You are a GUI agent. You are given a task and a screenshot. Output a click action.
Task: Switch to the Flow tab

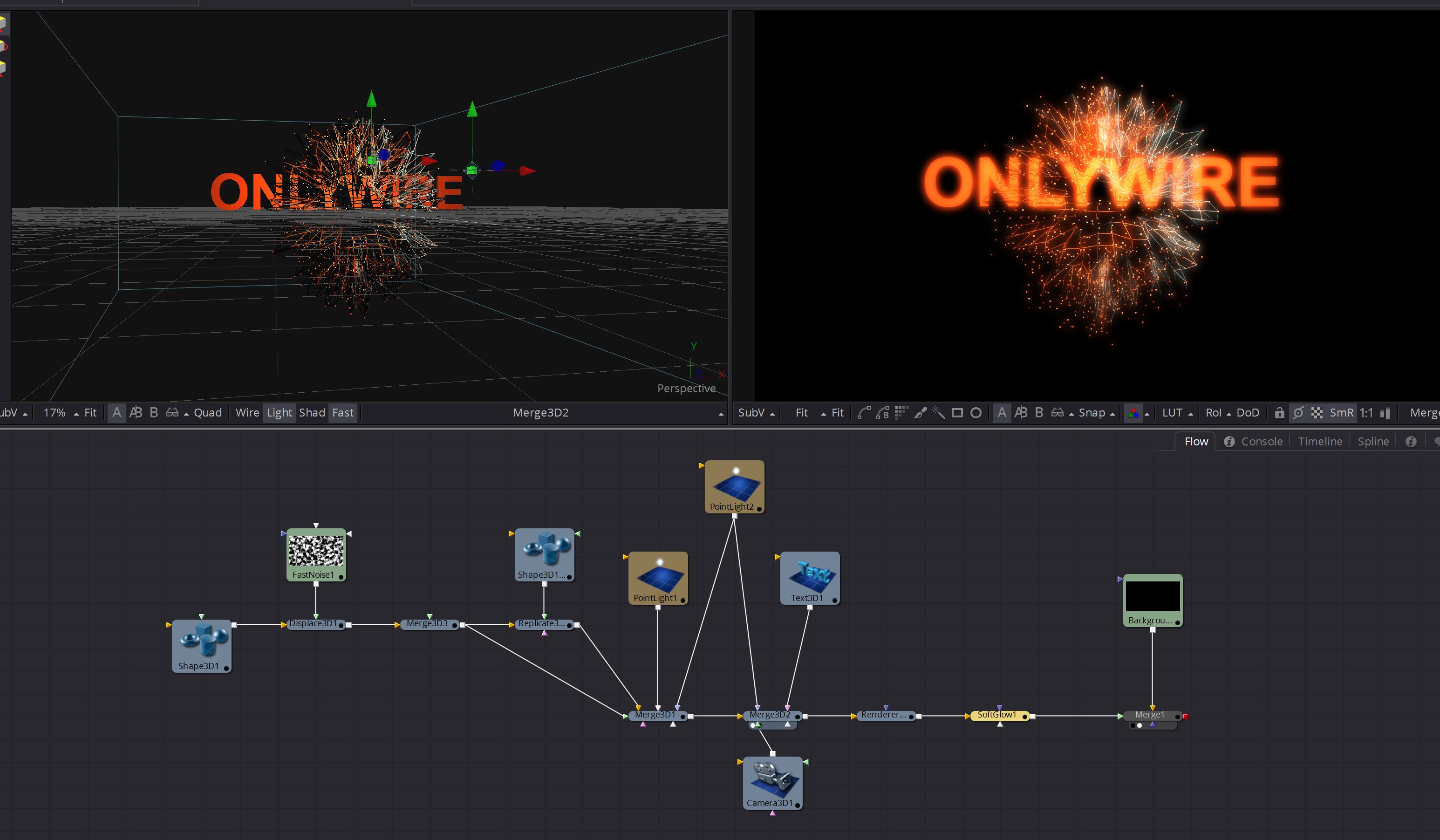[x=1196, y=441]
